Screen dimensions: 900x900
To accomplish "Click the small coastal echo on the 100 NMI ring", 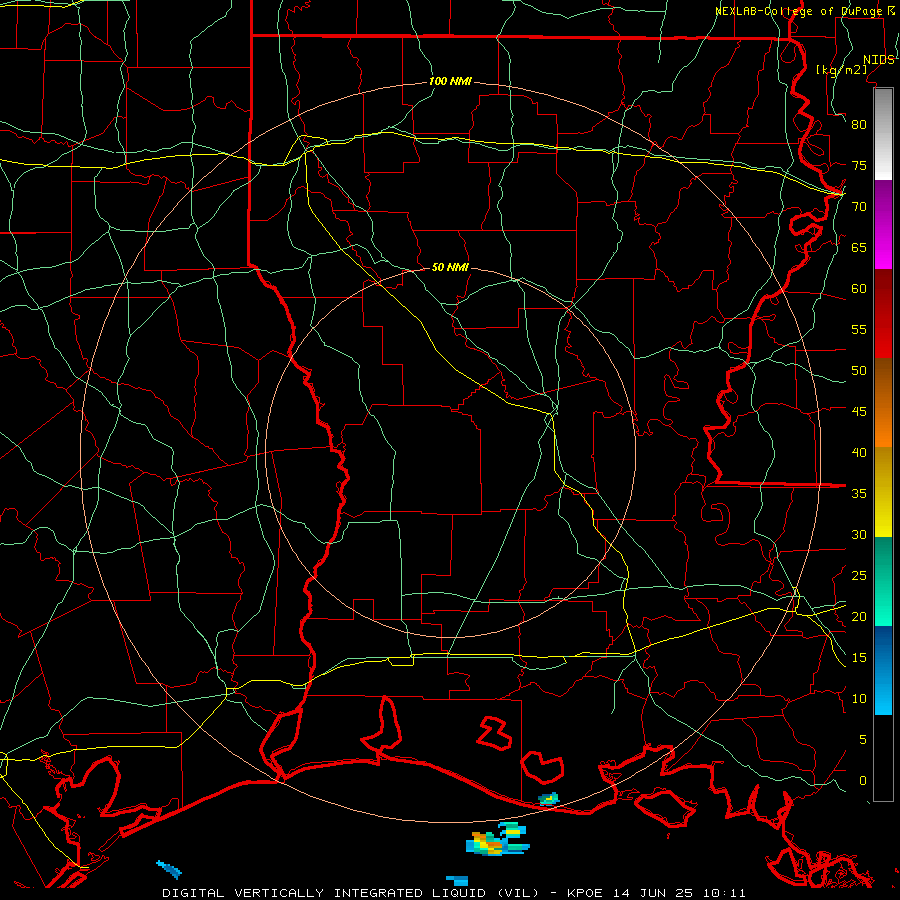I will pyautogui.click(x=548, y=798).
